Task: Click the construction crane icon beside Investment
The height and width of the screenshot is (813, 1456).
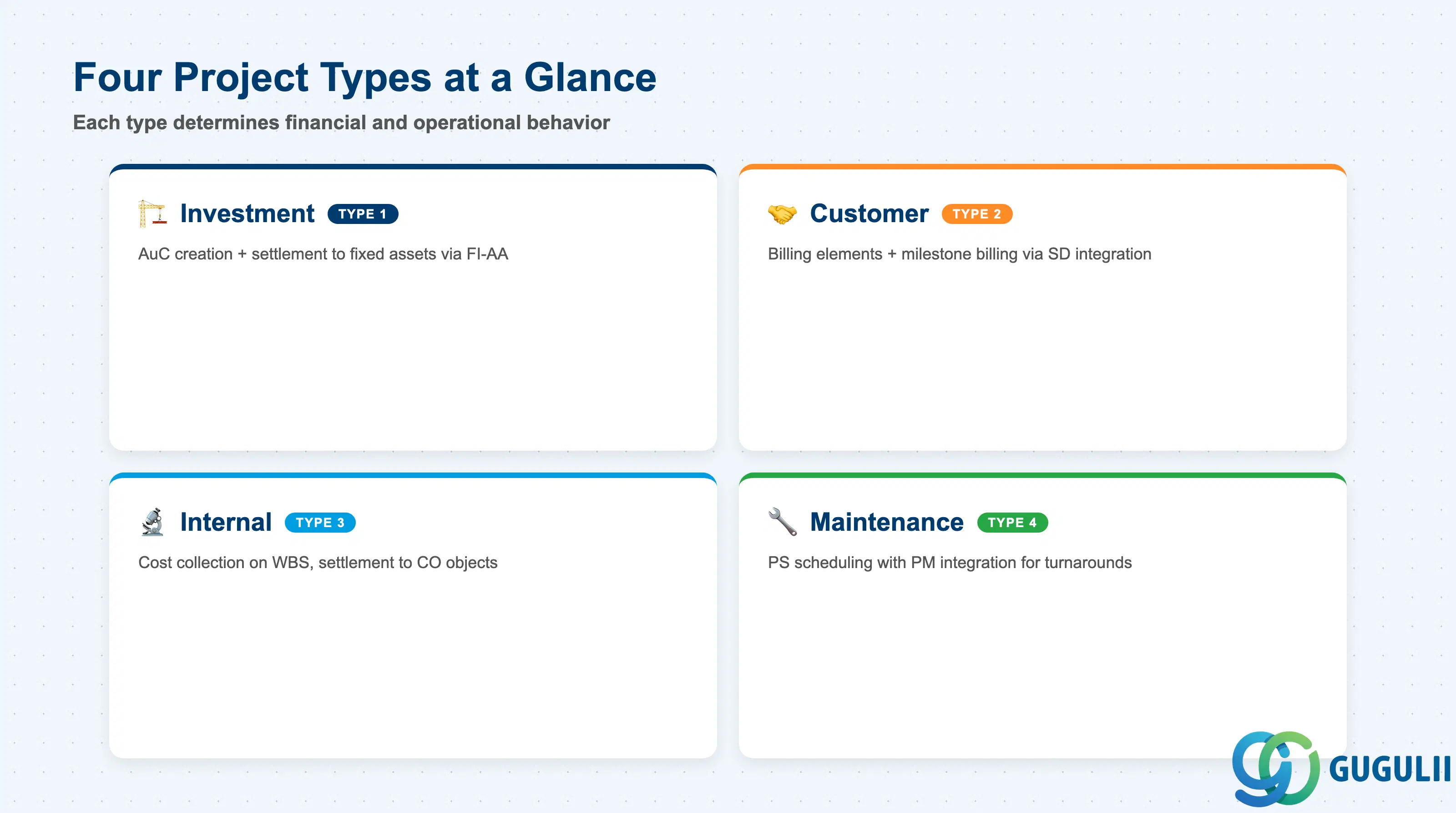Action: [x=152, y=213]
